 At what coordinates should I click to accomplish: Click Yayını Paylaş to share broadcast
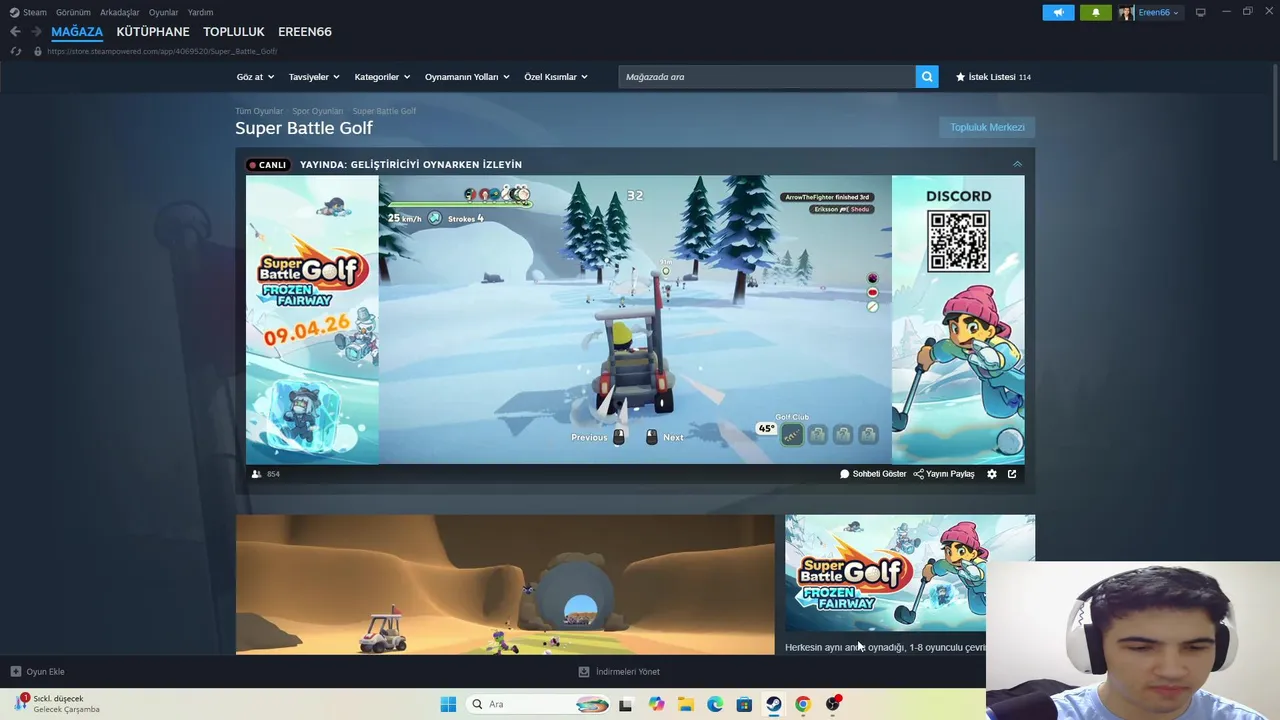click(944, 474)
